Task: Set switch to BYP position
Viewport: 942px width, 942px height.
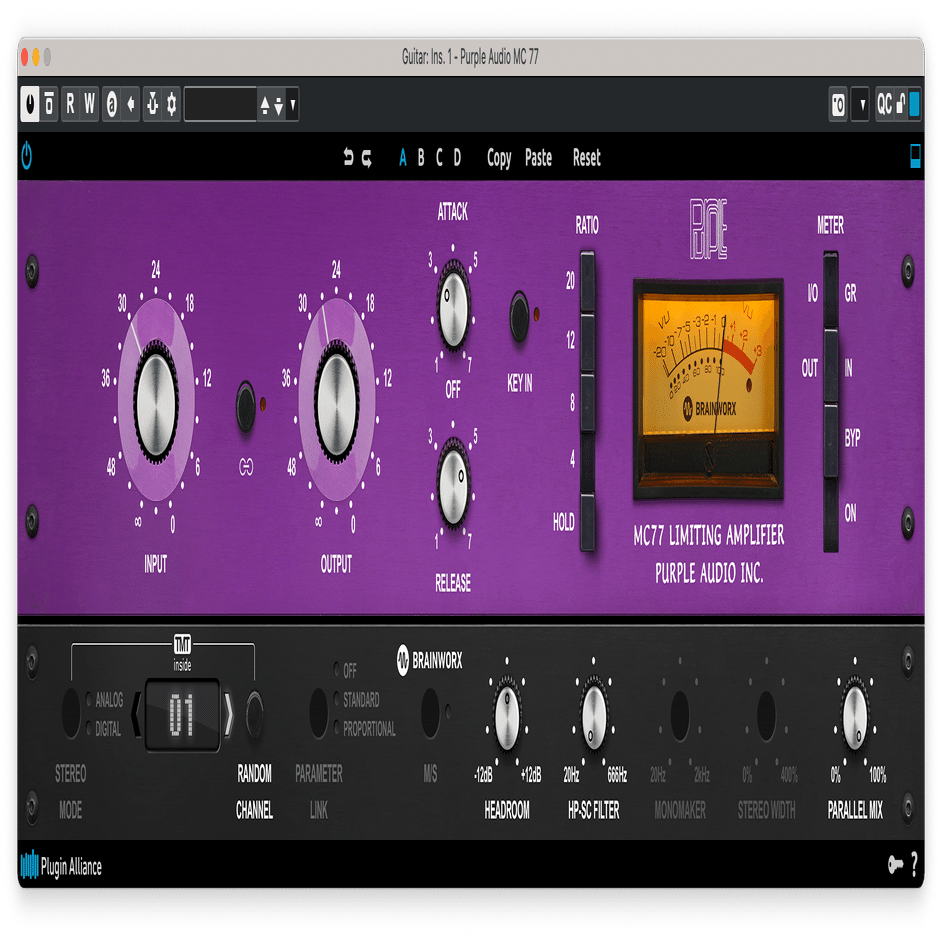Action: coord(830,440)
